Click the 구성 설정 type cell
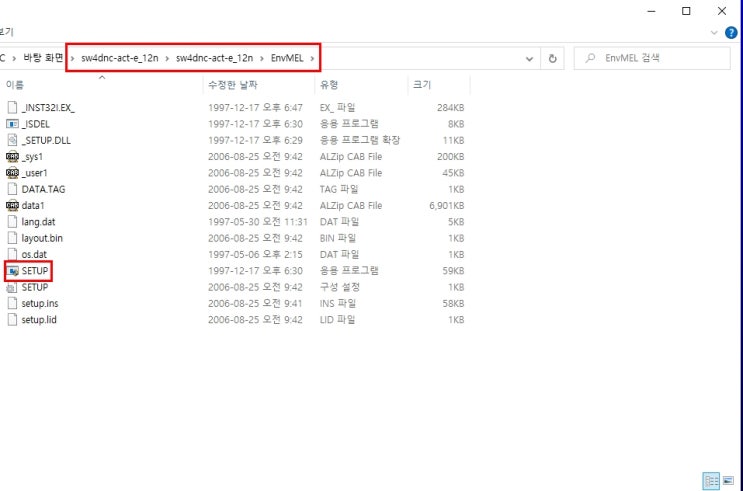This screenshot has width=743, height=491. click(340, 287)
